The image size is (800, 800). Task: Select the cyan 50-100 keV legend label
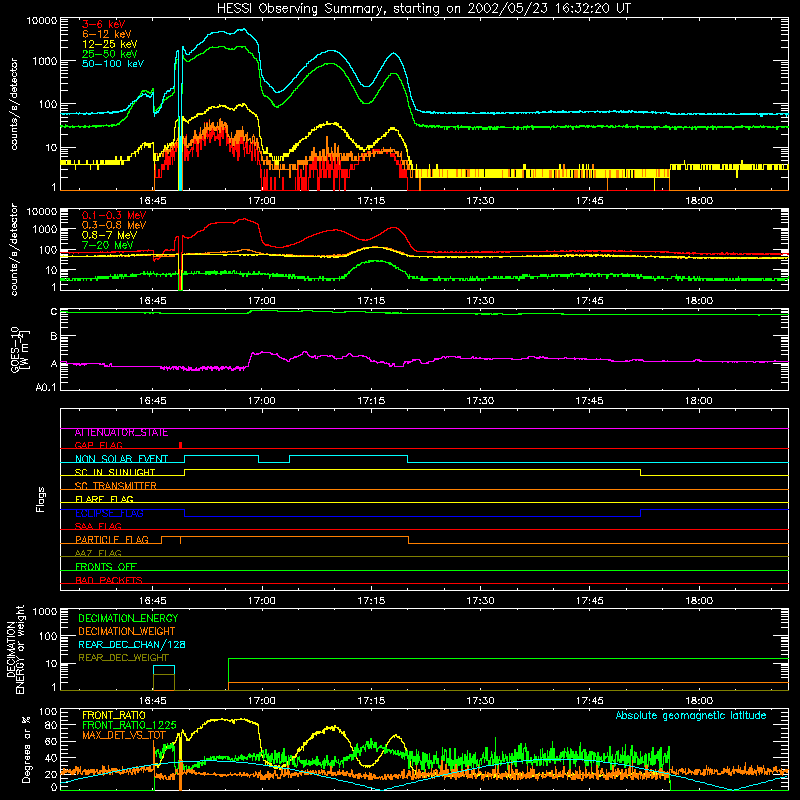click(x=113, y=63)
